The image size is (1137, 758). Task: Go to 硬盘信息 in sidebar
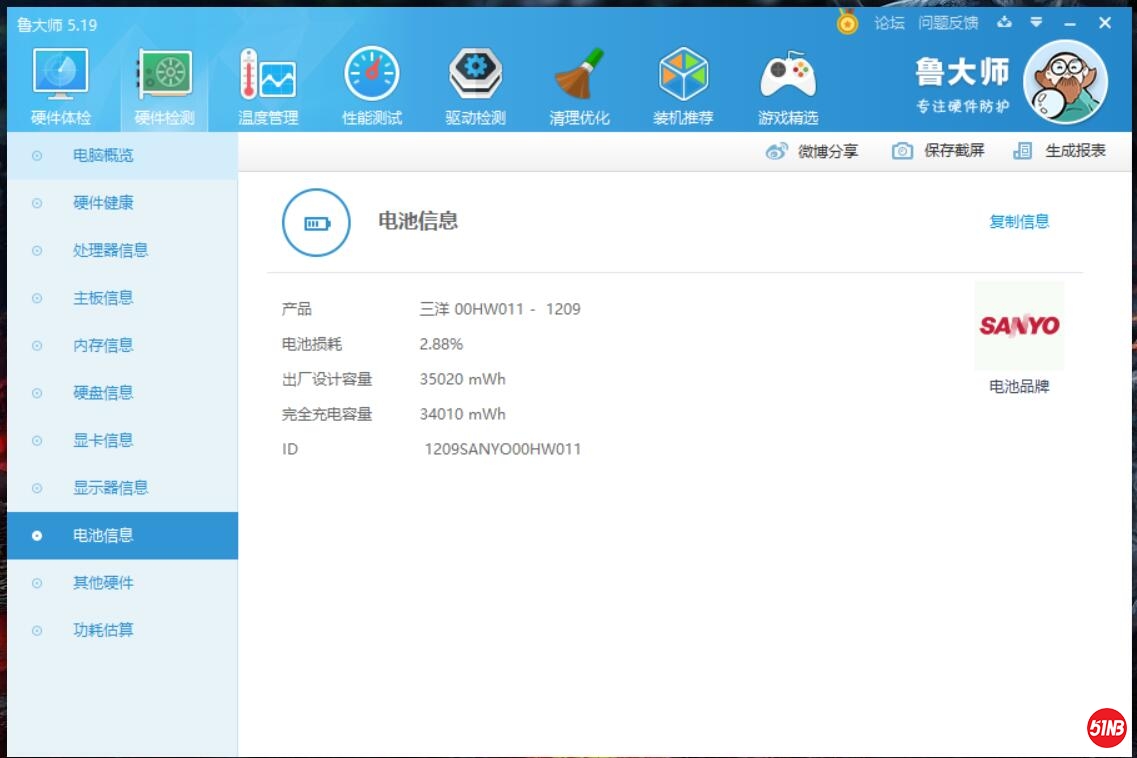(x=103, y=393)
